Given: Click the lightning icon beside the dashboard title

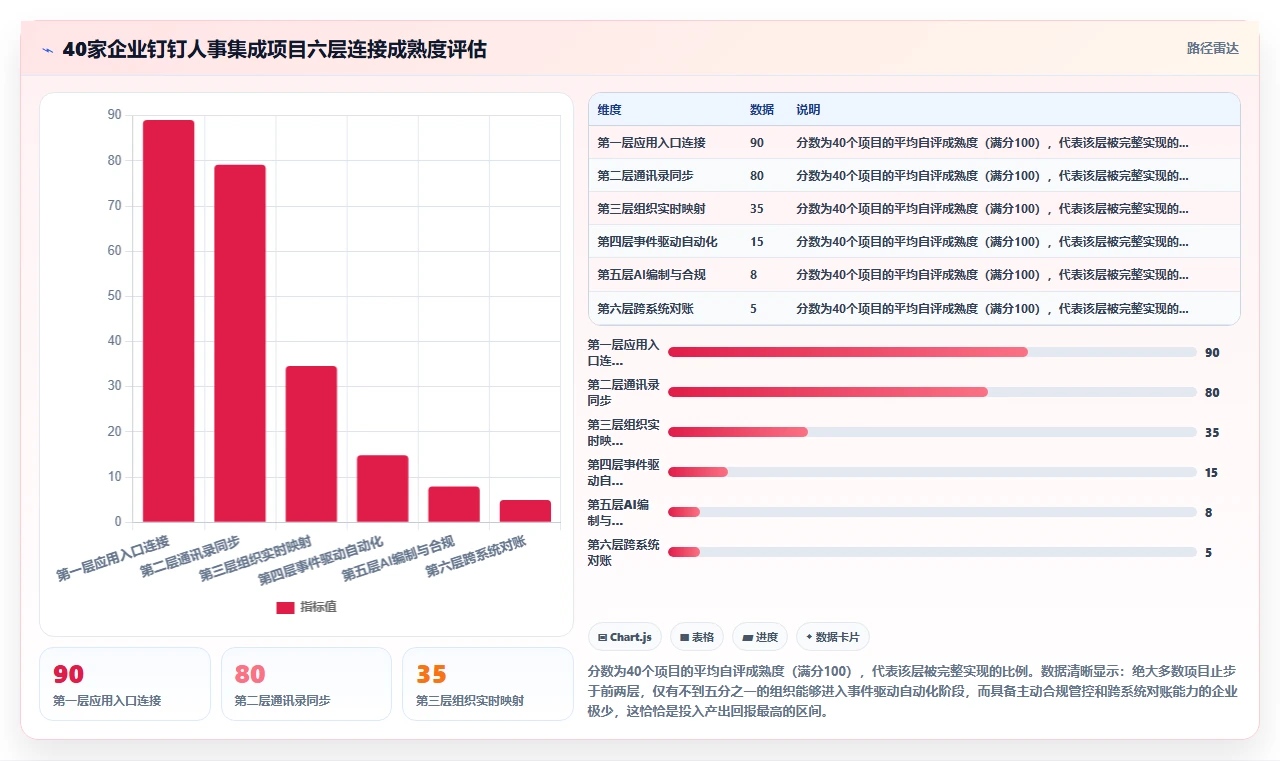Looking at the screenshot, I should tap(48, 50).
